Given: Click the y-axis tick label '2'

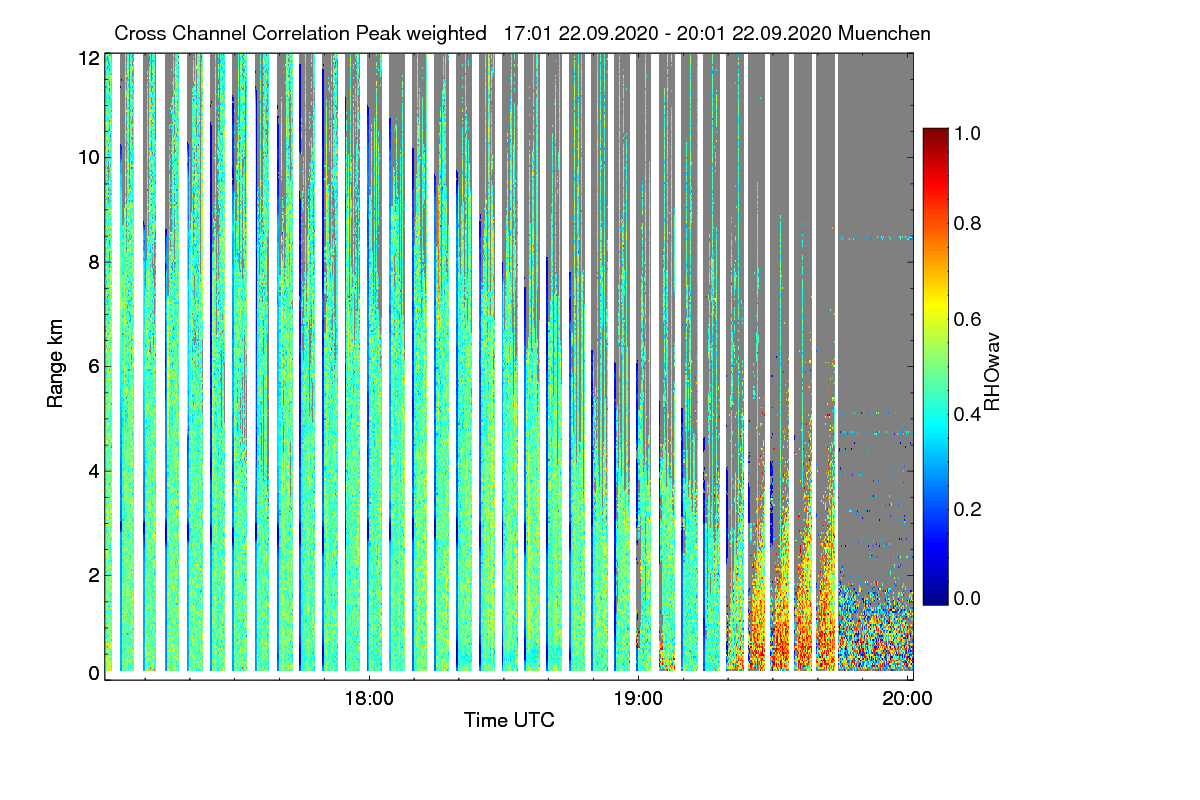Looking at the screenshot, I should tap(93, 575).
